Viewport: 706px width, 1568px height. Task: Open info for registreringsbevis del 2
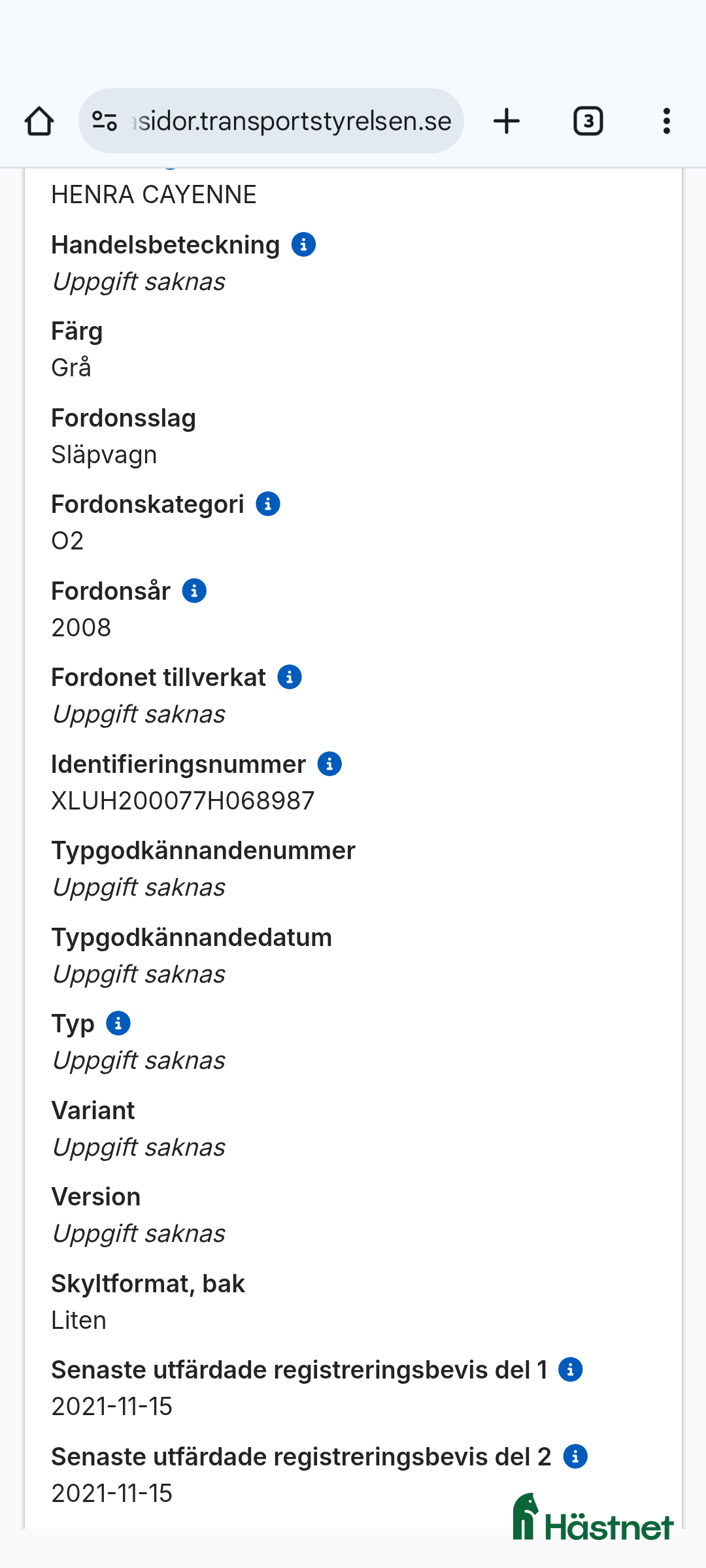(575, 1456)
